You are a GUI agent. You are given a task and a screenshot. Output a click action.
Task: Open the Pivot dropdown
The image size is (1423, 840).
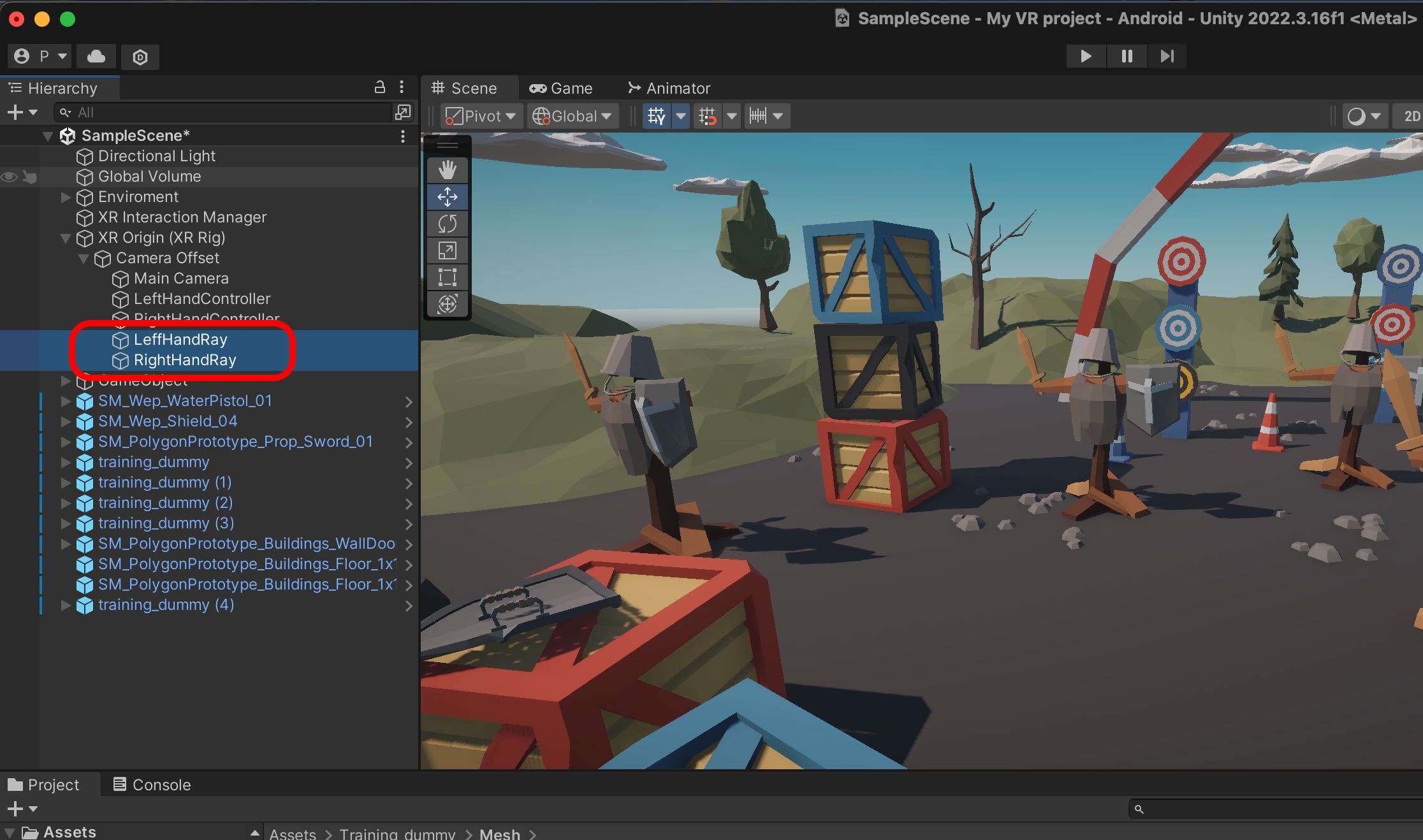pos(481,116)
